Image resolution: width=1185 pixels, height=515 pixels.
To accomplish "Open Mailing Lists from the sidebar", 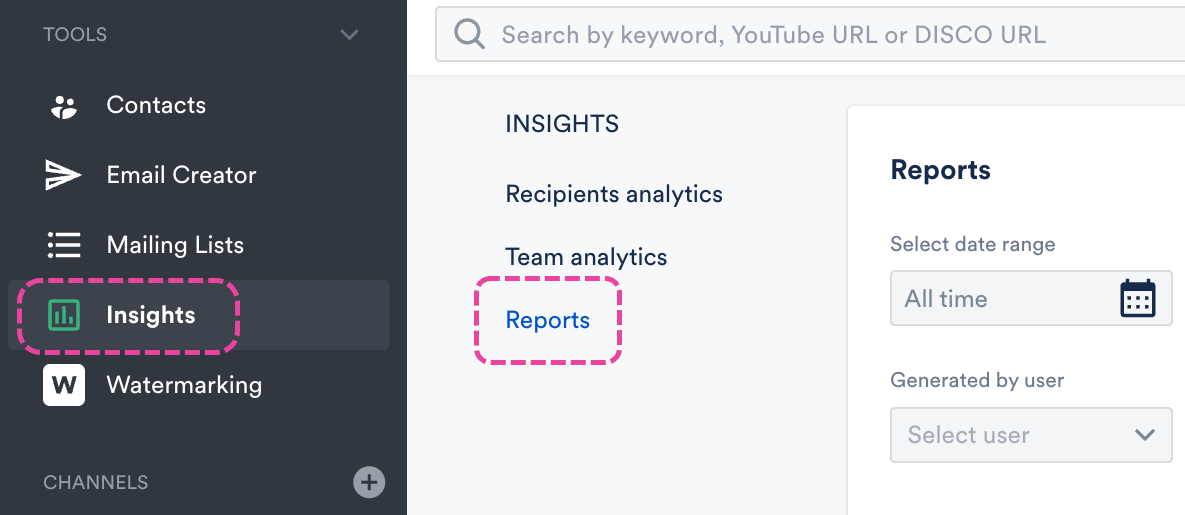I will (x=175, y=245).
